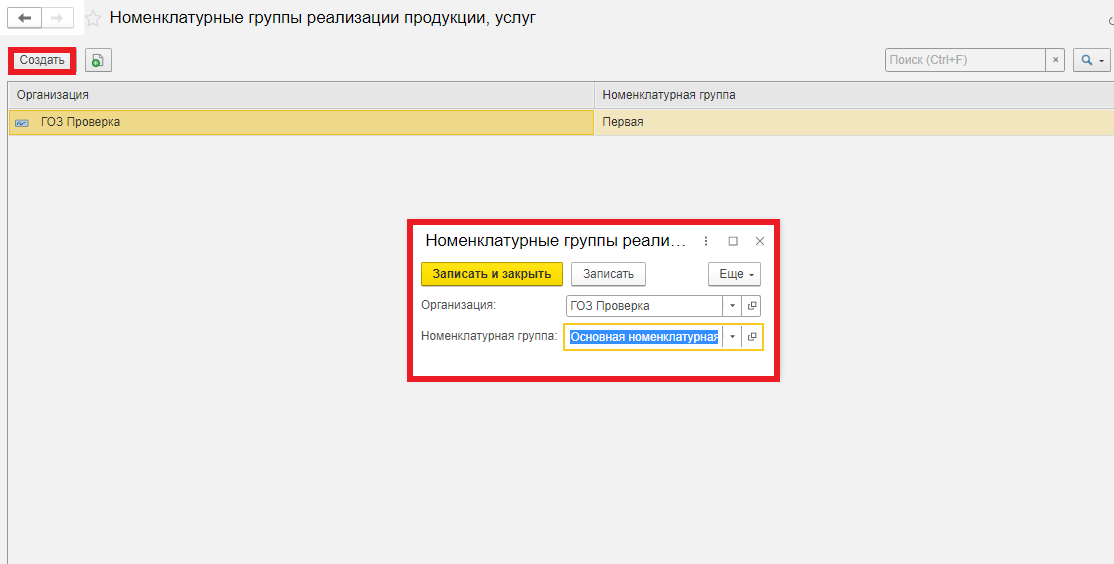Add page to favorites with star icon
The width and height of the screenshot is (1114, 564).
click(x=93, y=18)
